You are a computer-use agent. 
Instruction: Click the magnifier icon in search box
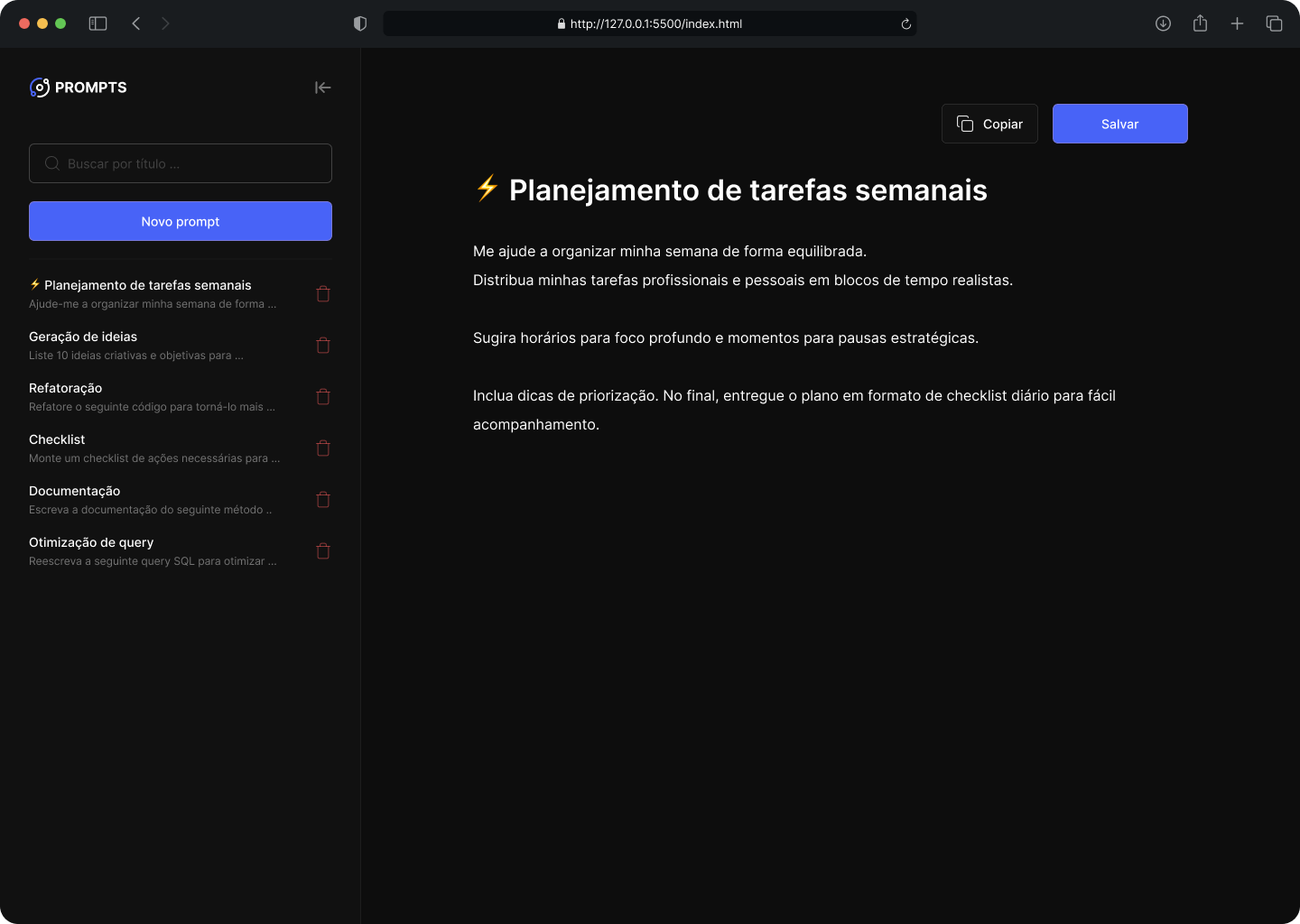pos(52,163)
